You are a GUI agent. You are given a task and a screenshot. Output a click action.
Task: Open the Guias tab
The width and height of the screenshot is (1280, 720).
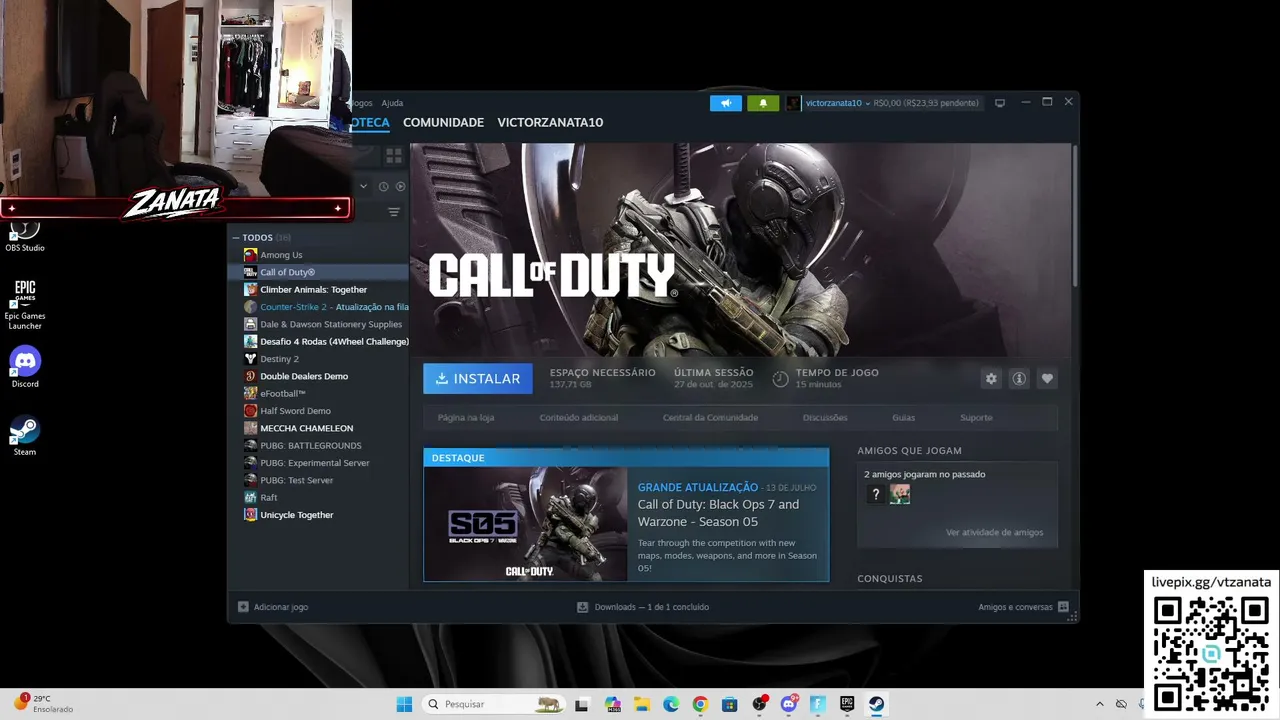click(x=903, y=418)
